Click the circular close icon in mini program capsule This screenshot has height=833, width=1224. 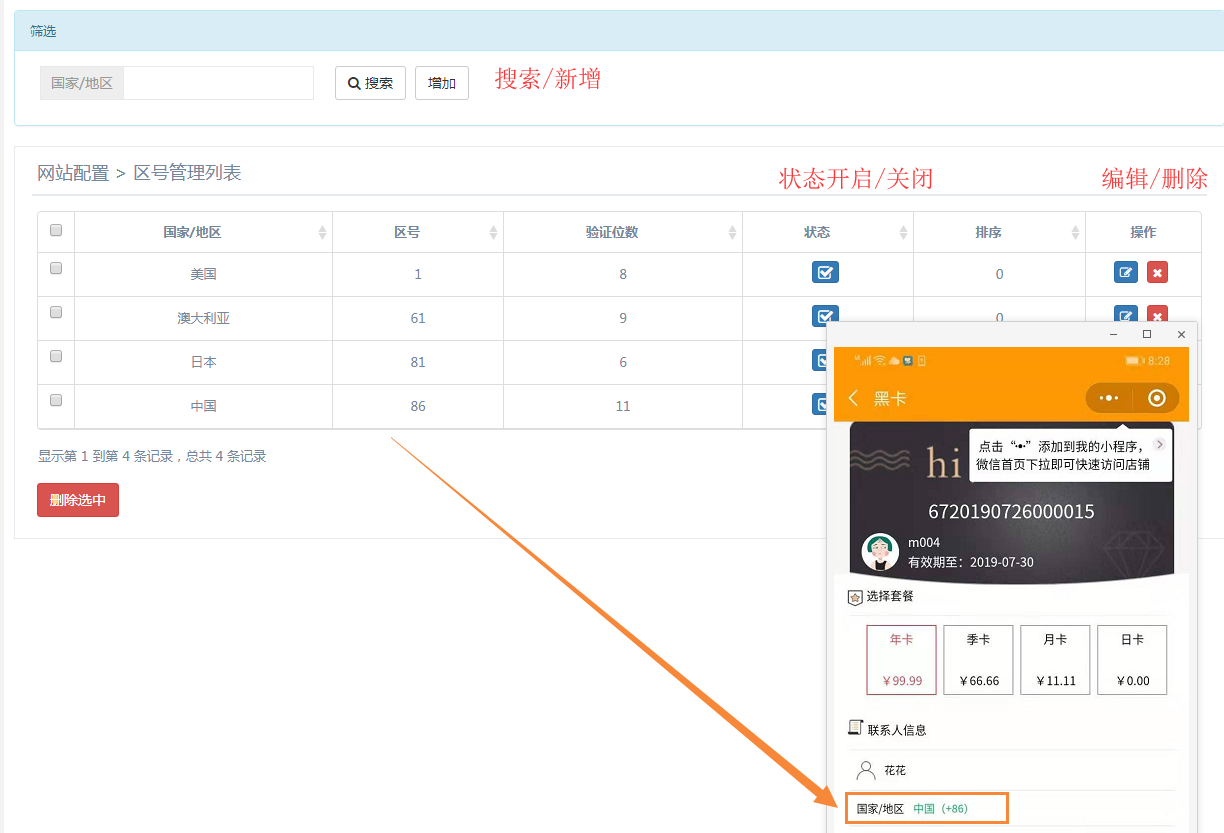[x=1157, y=398]
